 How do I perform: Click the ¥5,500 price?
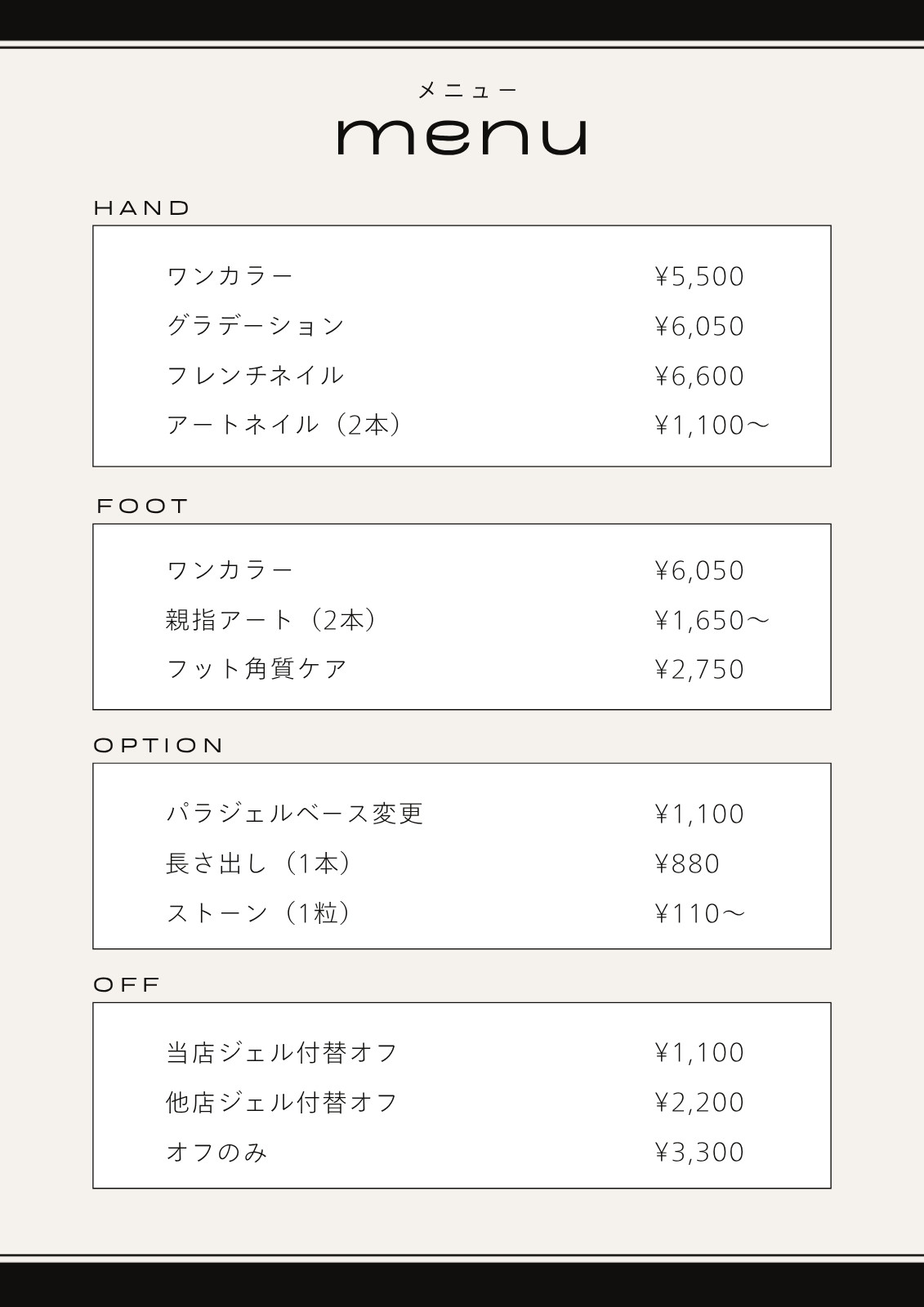[x=699, y=277]
